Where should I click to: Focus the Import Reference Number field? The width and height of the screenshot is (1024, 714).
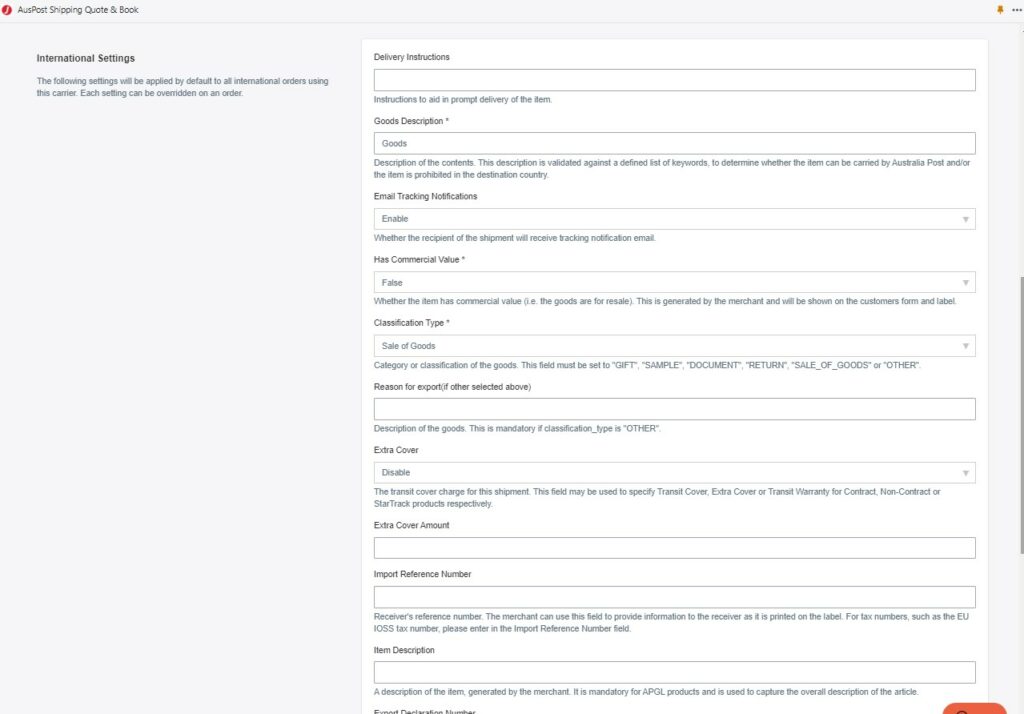(675, 596)
